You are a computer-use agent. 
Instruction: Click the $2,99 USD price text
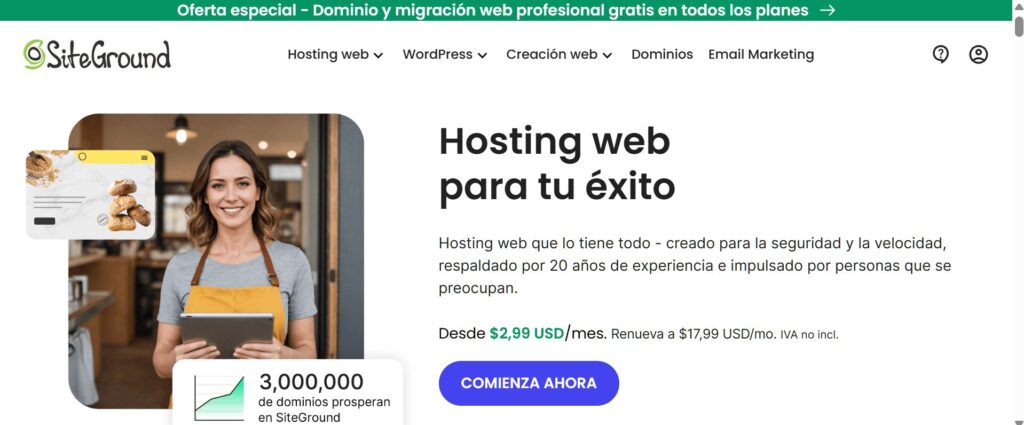526,334
